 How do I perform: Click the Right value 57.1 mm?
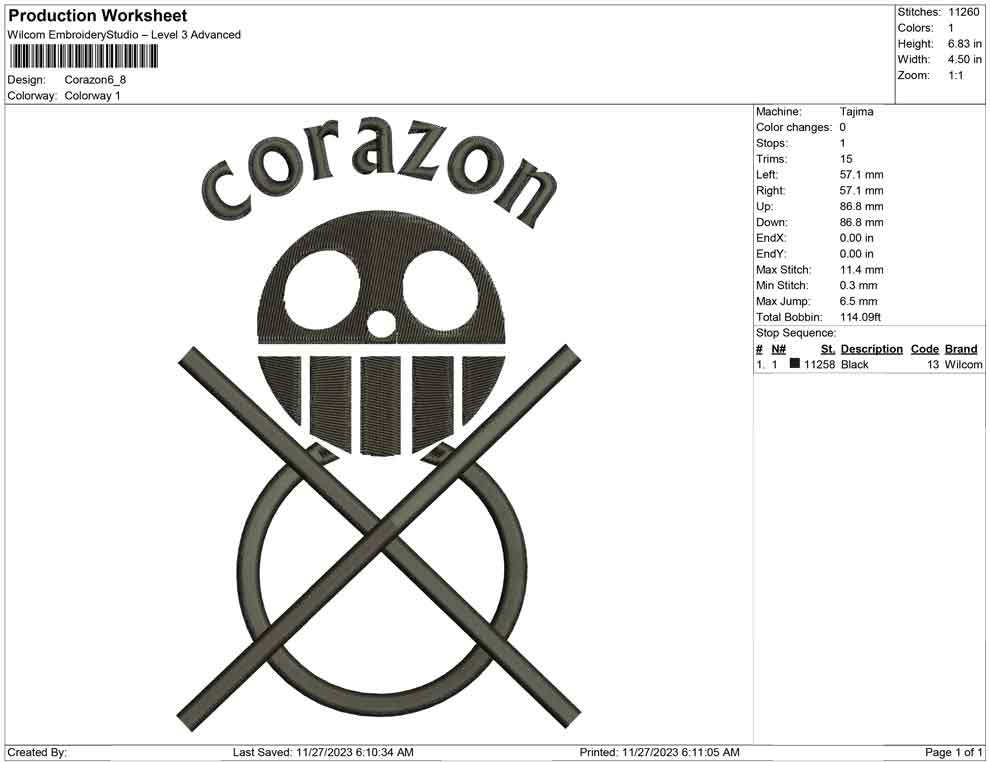(x=862, y=191)
